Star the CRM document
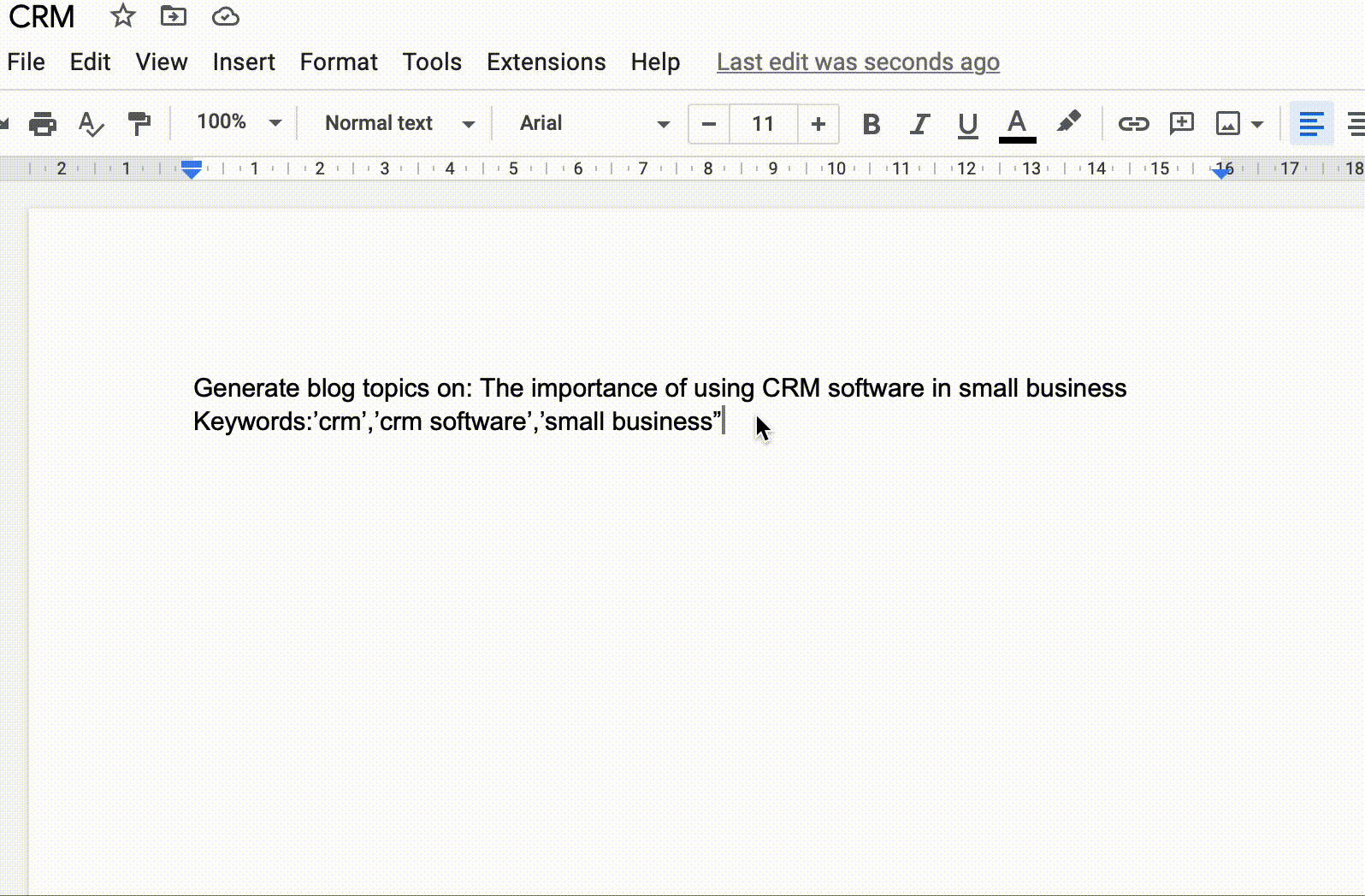The width and height of the screenshot is (1365, 896). point(123,15)
